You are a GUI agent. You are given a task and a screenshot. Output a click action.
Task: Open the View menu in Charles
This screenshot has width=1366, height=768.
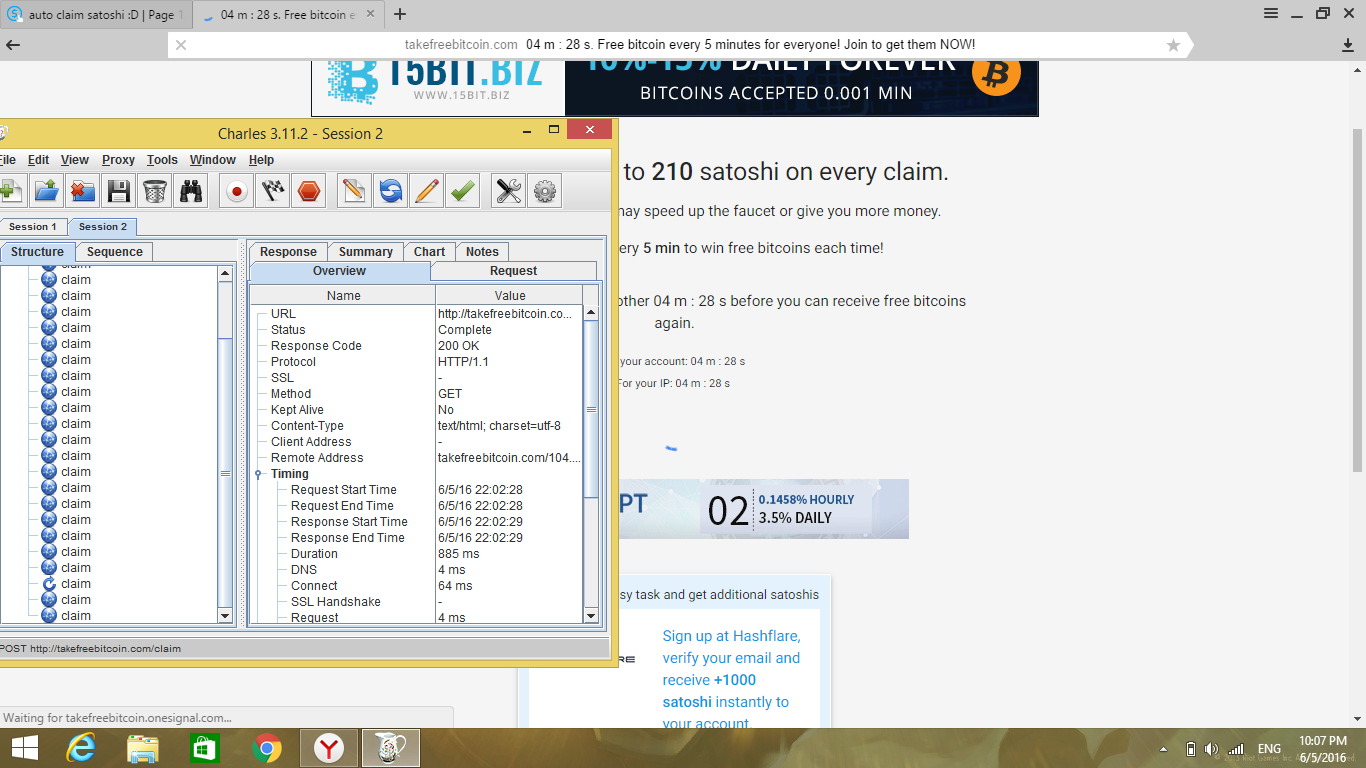[75, 160]
